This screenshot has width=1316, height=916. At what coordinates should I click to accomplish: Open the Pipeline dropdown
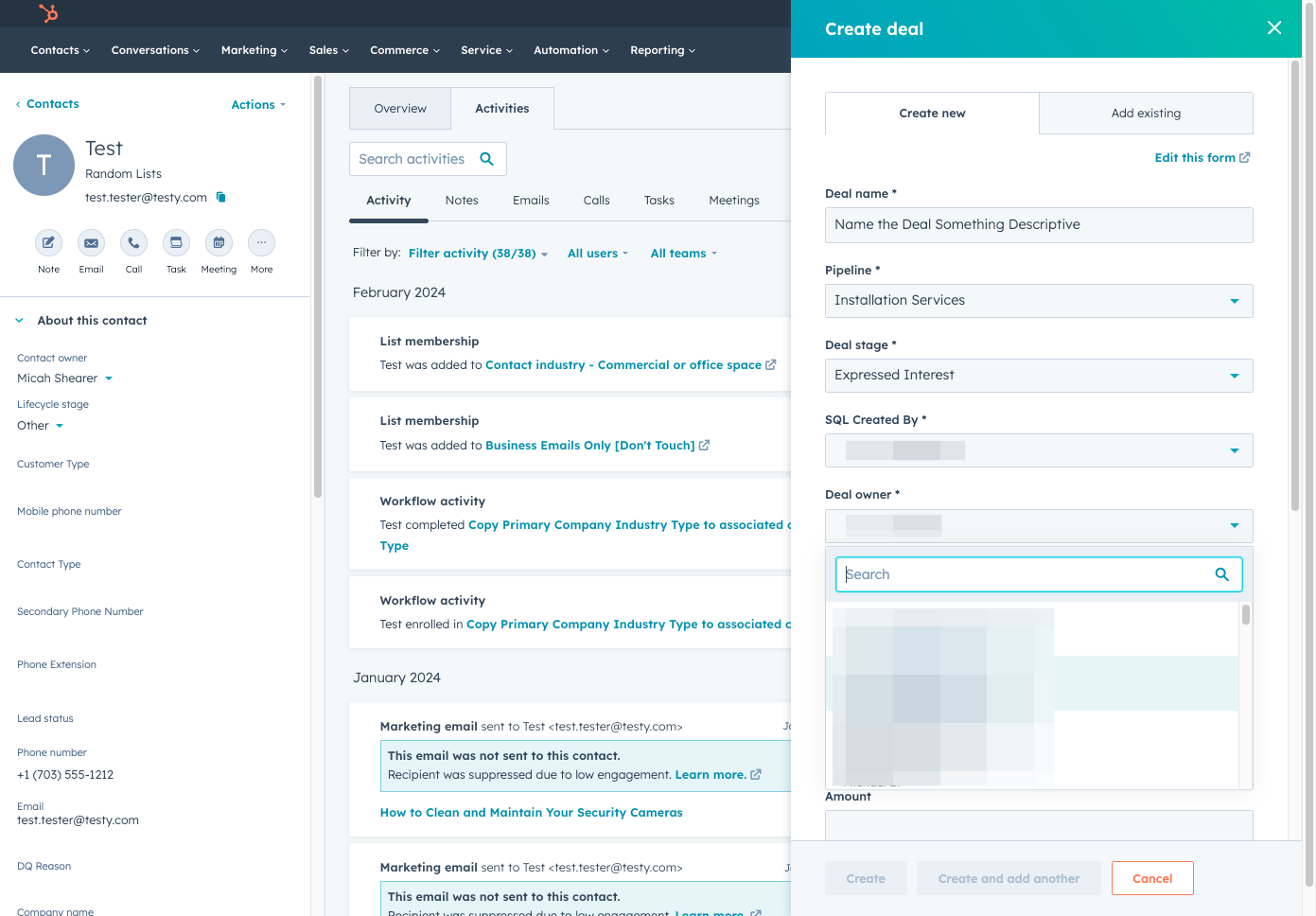(x=1039, y=301)
